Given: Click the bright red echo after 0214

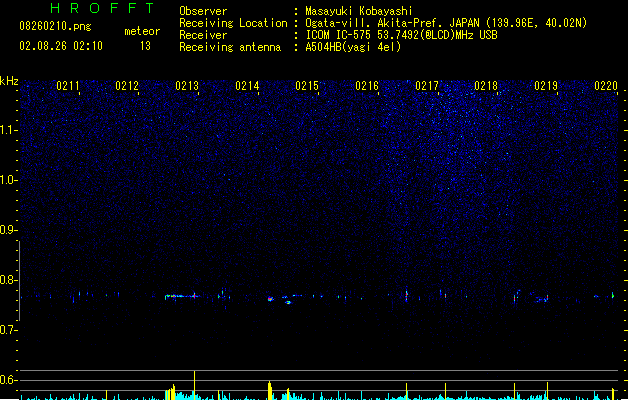Looking at the screenshot, I should click(x=270, y=299).
